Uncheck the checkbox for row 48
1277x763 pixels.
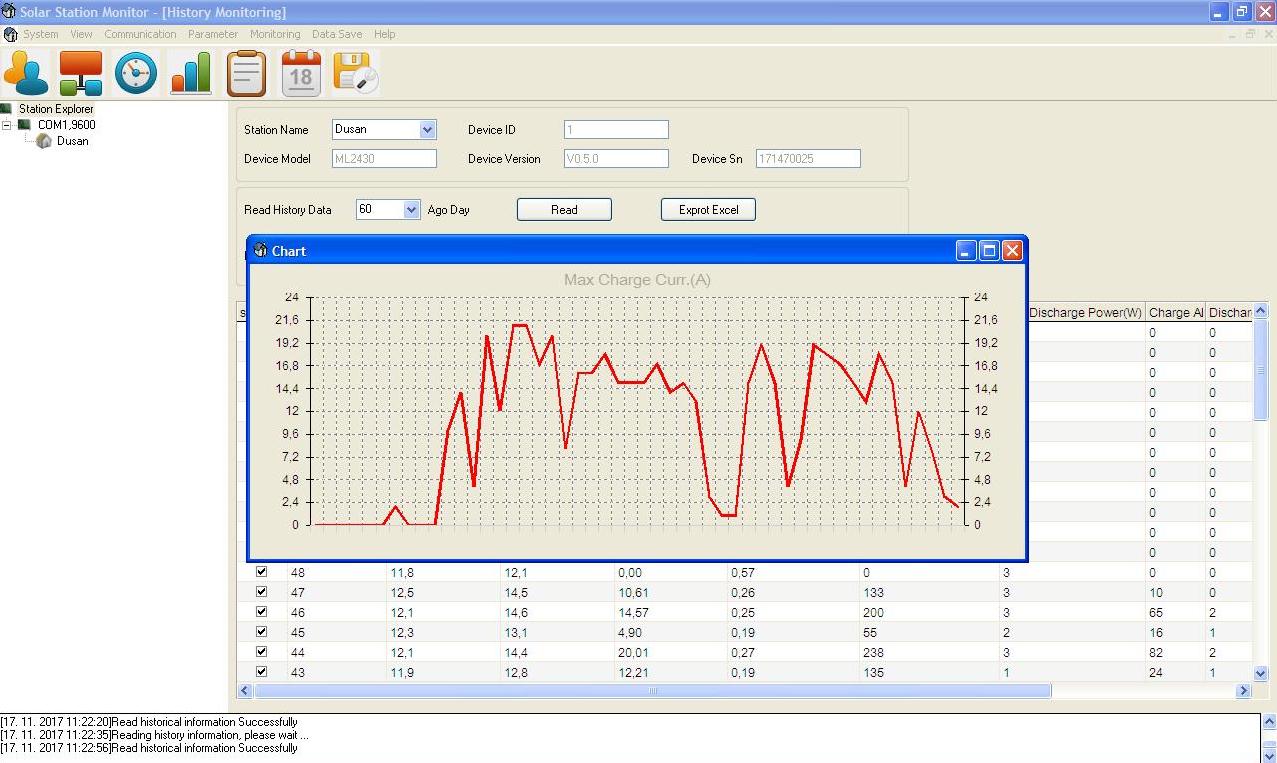point(262,572)
